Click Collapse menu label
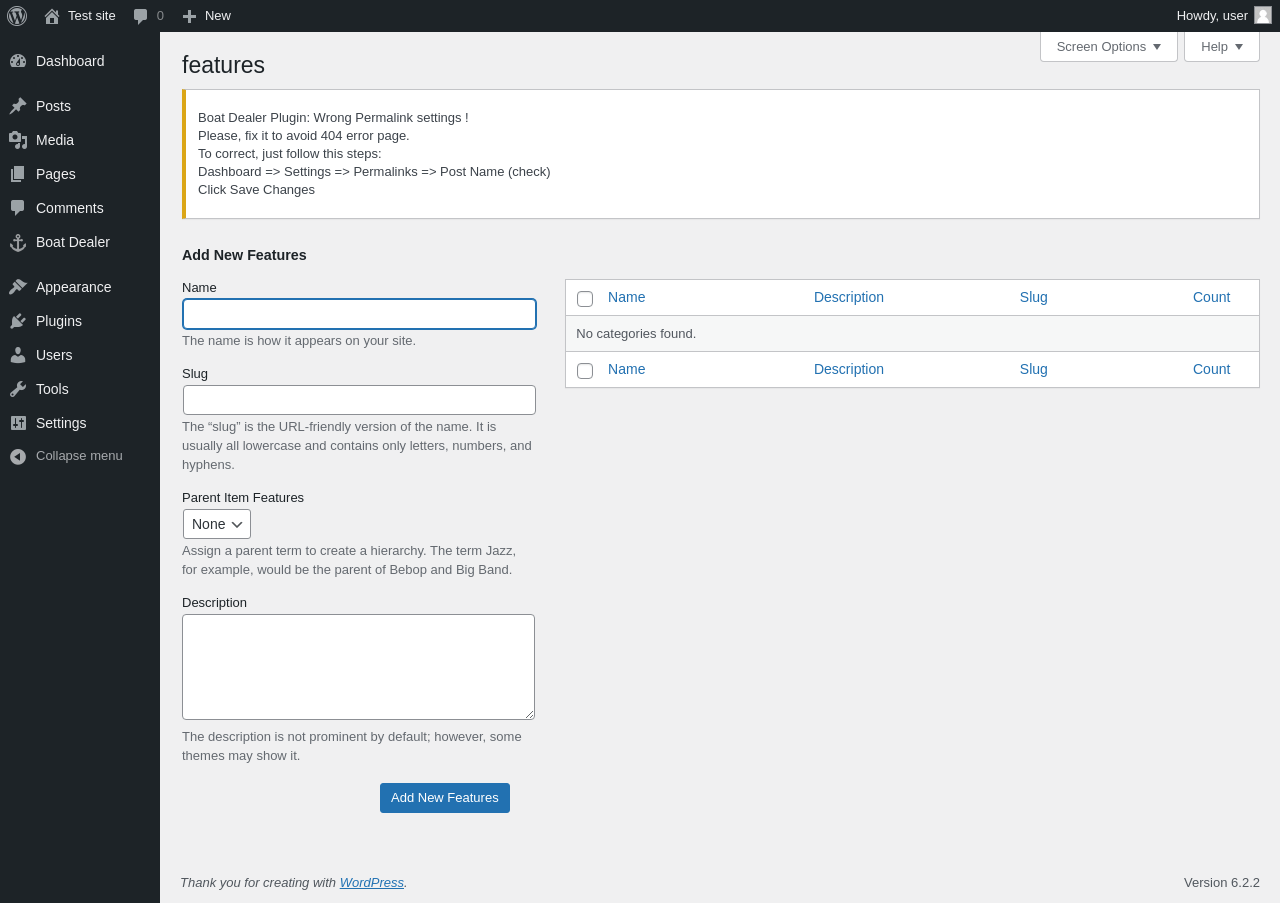The width and height of the screenshot is (1280, 903). coord(79,456)
